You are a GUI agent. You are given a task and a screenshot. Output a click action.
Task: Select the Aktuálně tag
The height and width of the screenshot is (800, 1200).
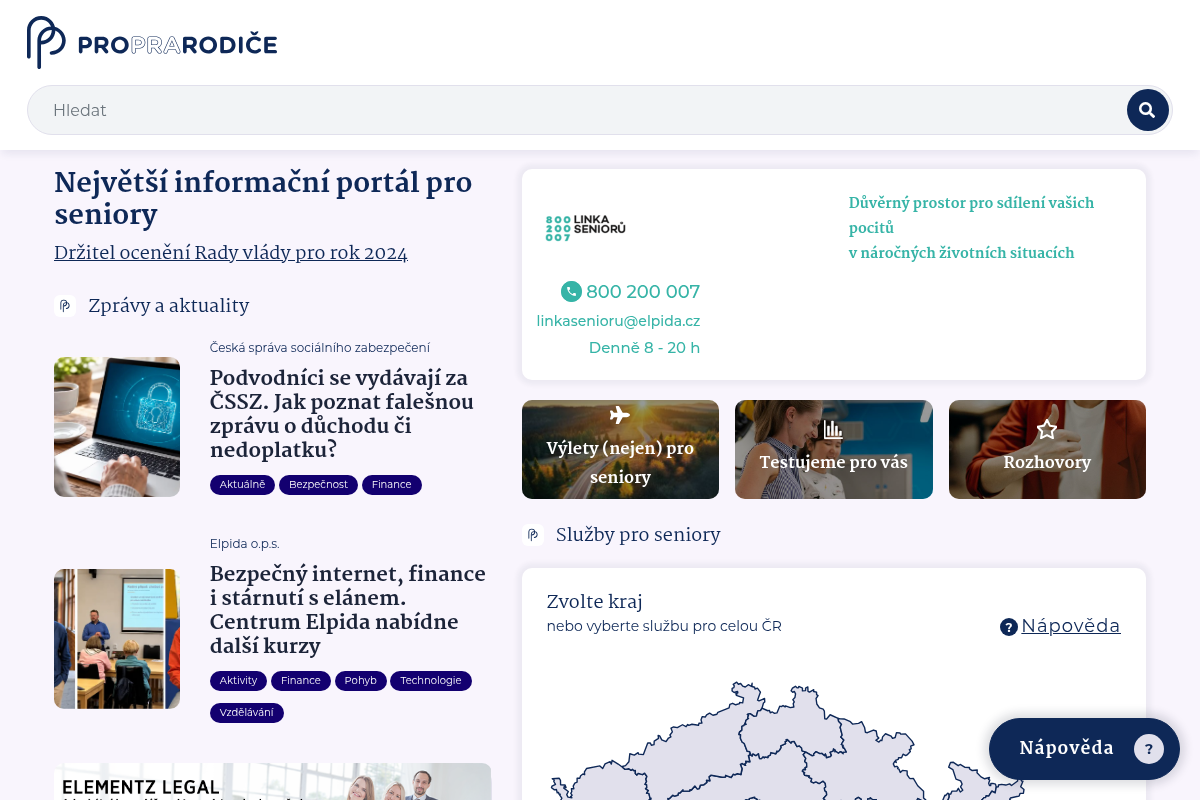242,485
